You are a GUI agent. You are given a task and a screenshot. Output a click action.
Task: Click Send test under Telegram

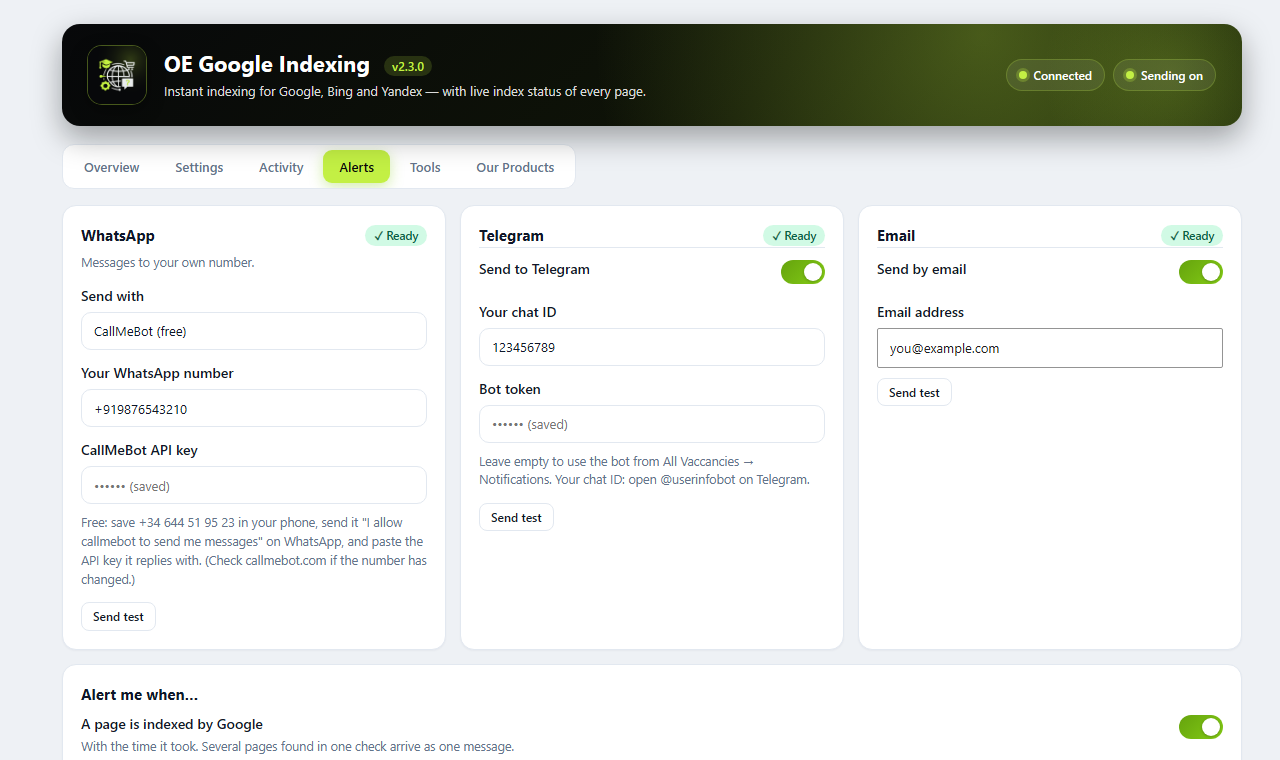pos(516,517)
